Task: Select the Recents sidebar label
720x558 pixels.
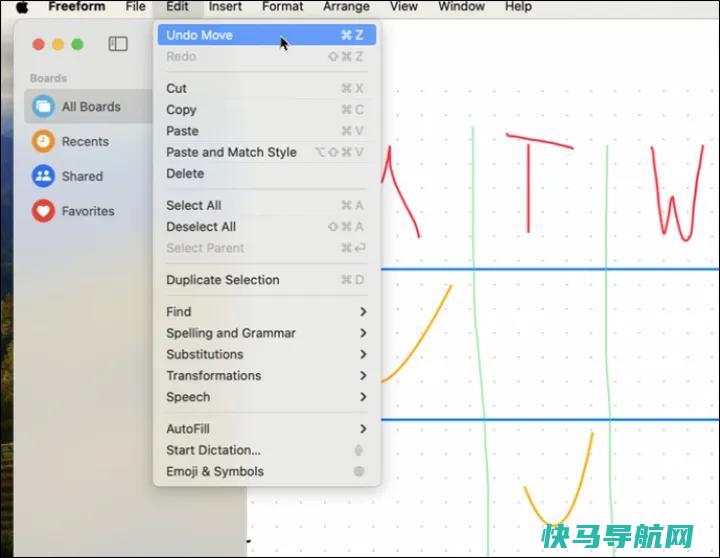Action: [85, 141]
